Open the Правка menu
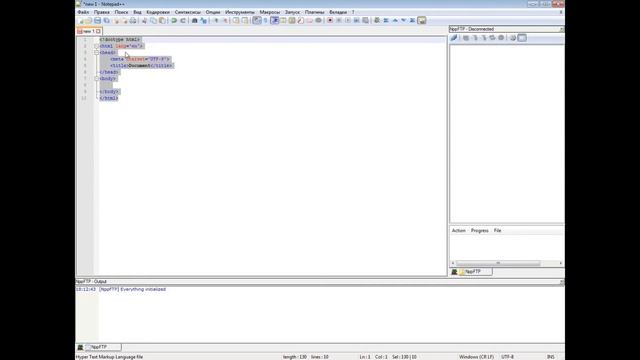Viewport: 640px width, 360px height. (102, 12)
